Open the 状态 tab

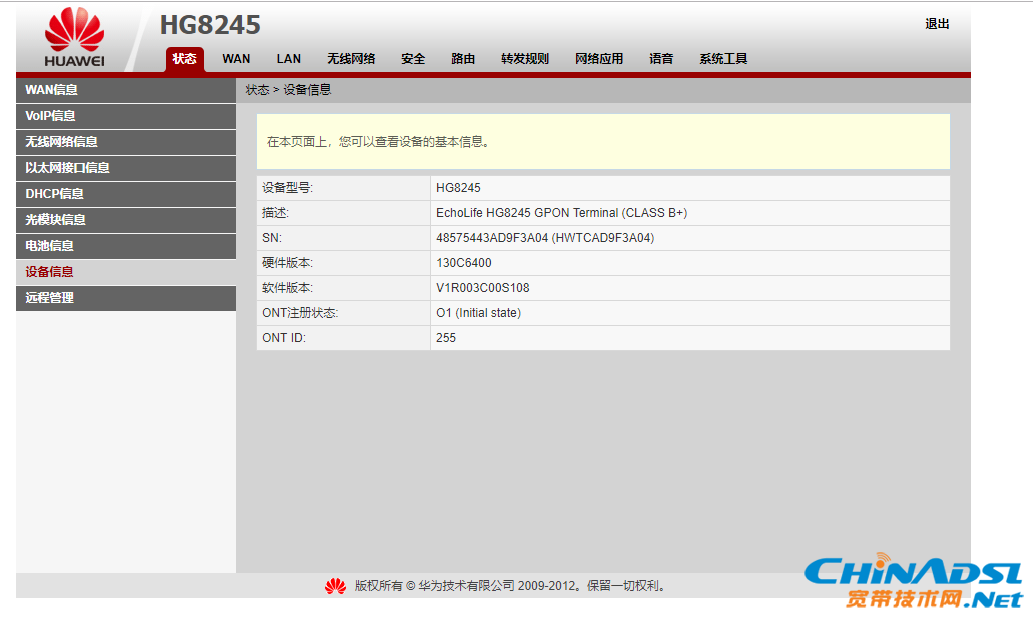click(x=184, y=59)
